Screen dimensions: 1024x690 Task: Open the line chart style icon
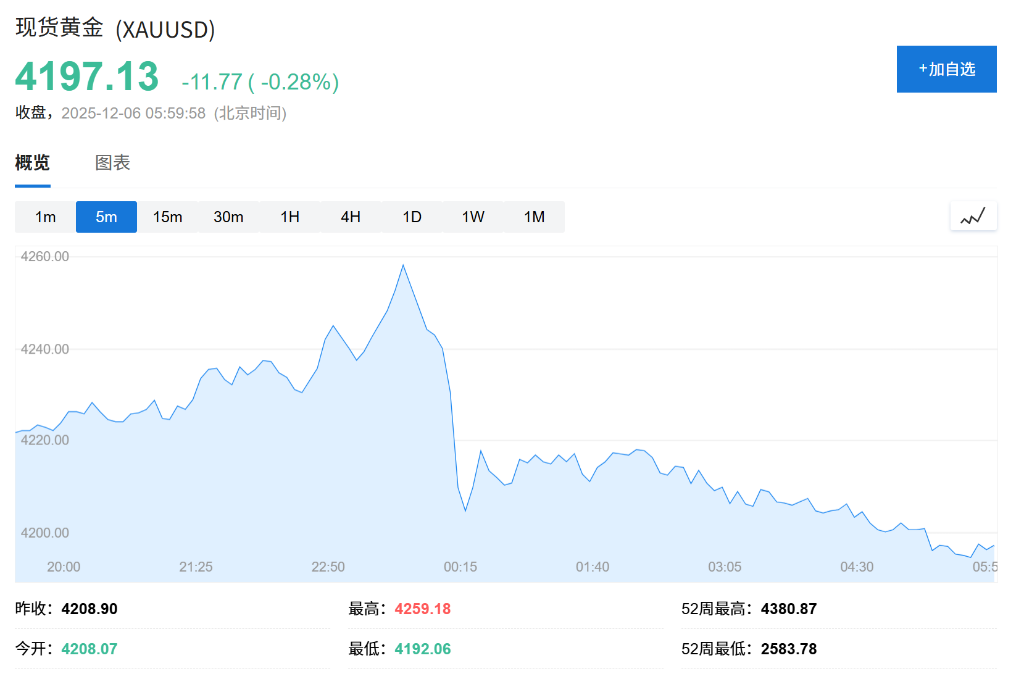coord(972,215)
